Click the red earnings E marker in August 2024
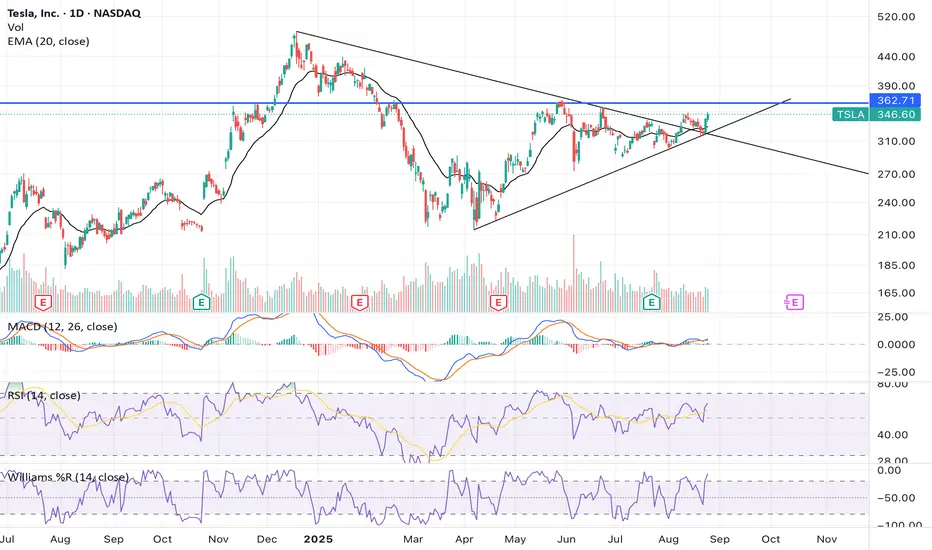This screenshot has width=932, height=550. coord(43,302)
